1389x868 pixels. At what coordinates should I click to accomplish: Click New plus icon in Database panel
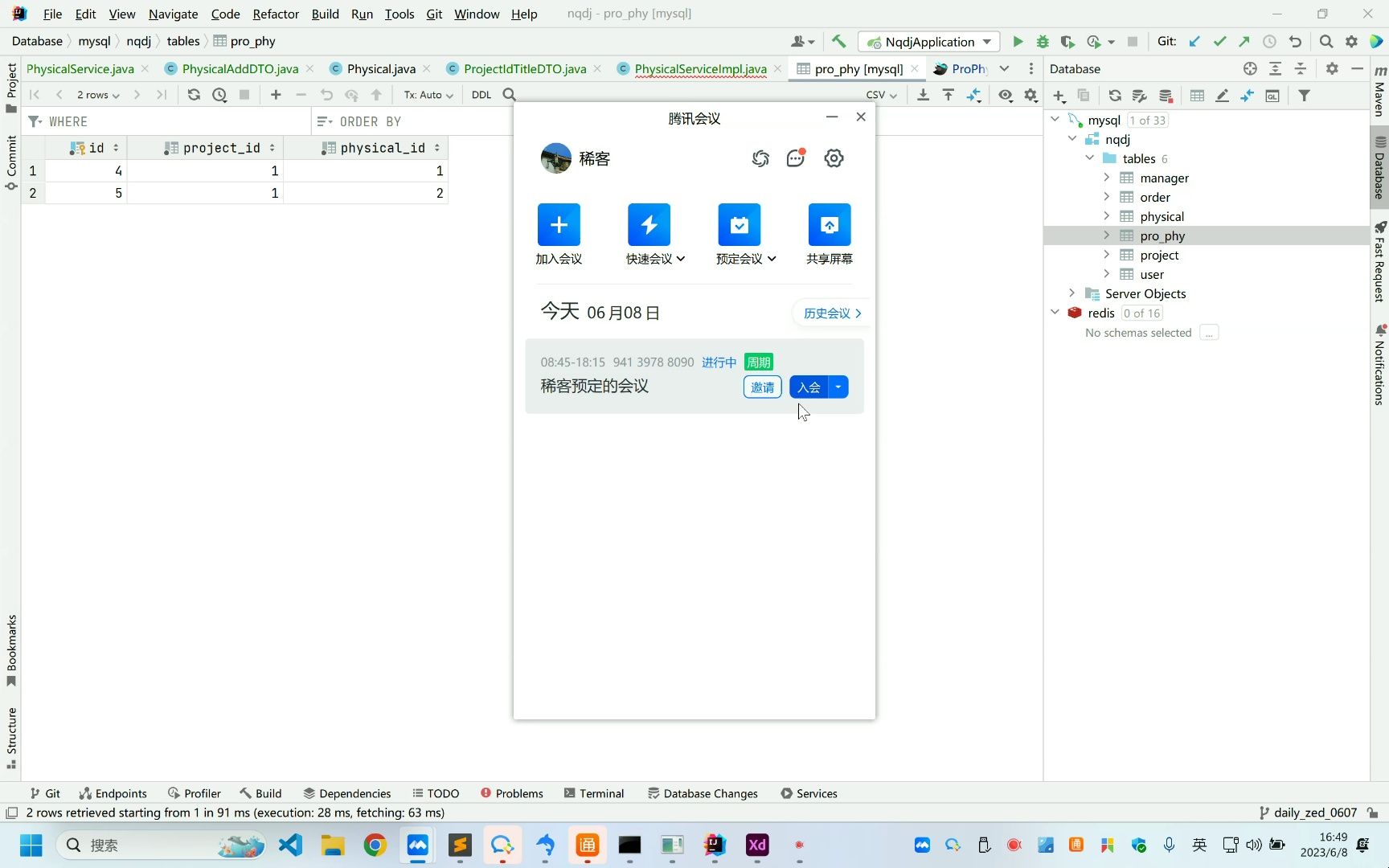point(1059,96)
